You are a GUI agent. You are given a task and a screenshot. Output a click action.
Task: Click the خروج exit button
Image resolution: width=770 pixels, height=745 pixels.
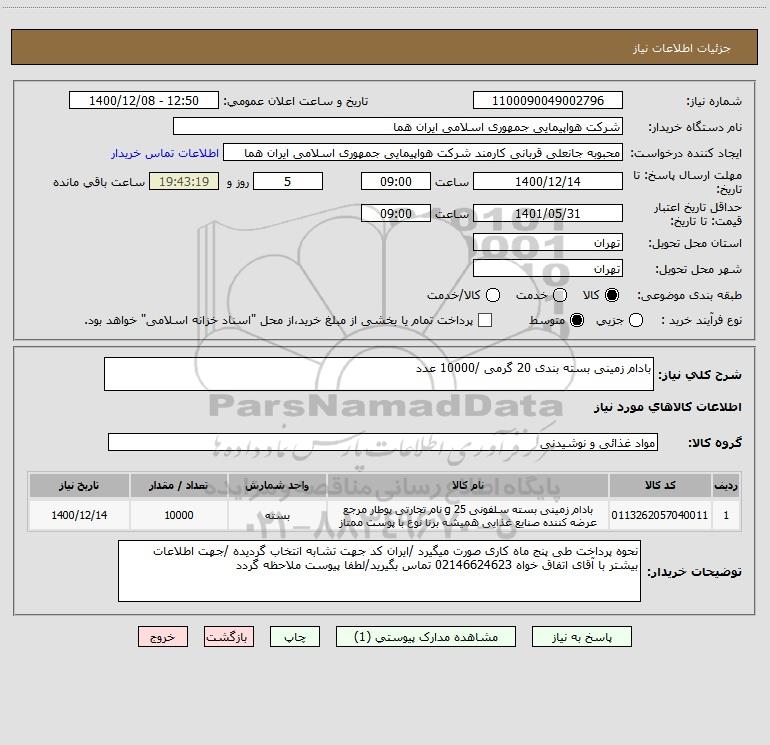coord(163,637)
